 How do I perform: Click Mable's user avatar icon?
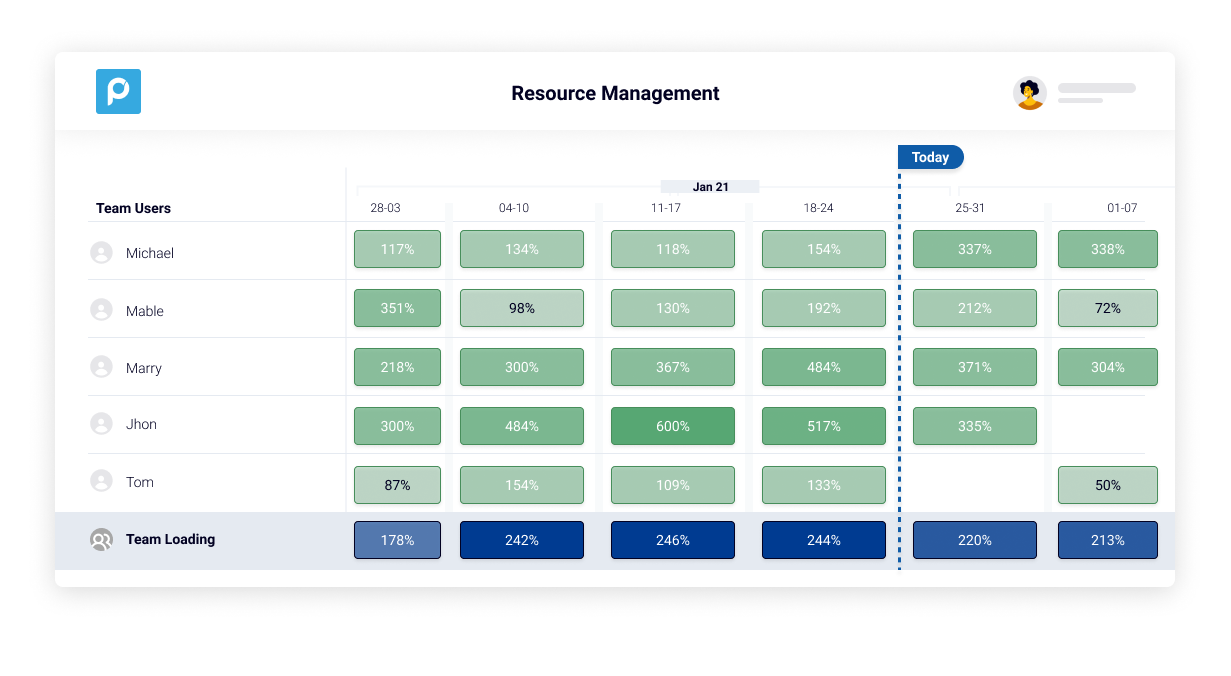101,310
